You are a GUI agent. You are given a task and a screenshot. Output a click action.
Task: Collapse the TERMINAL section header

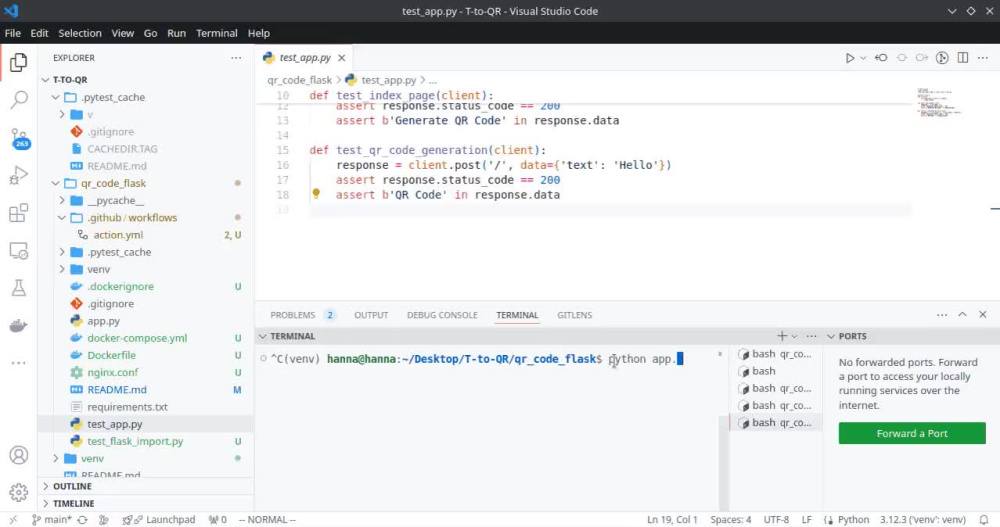point(263,336)
